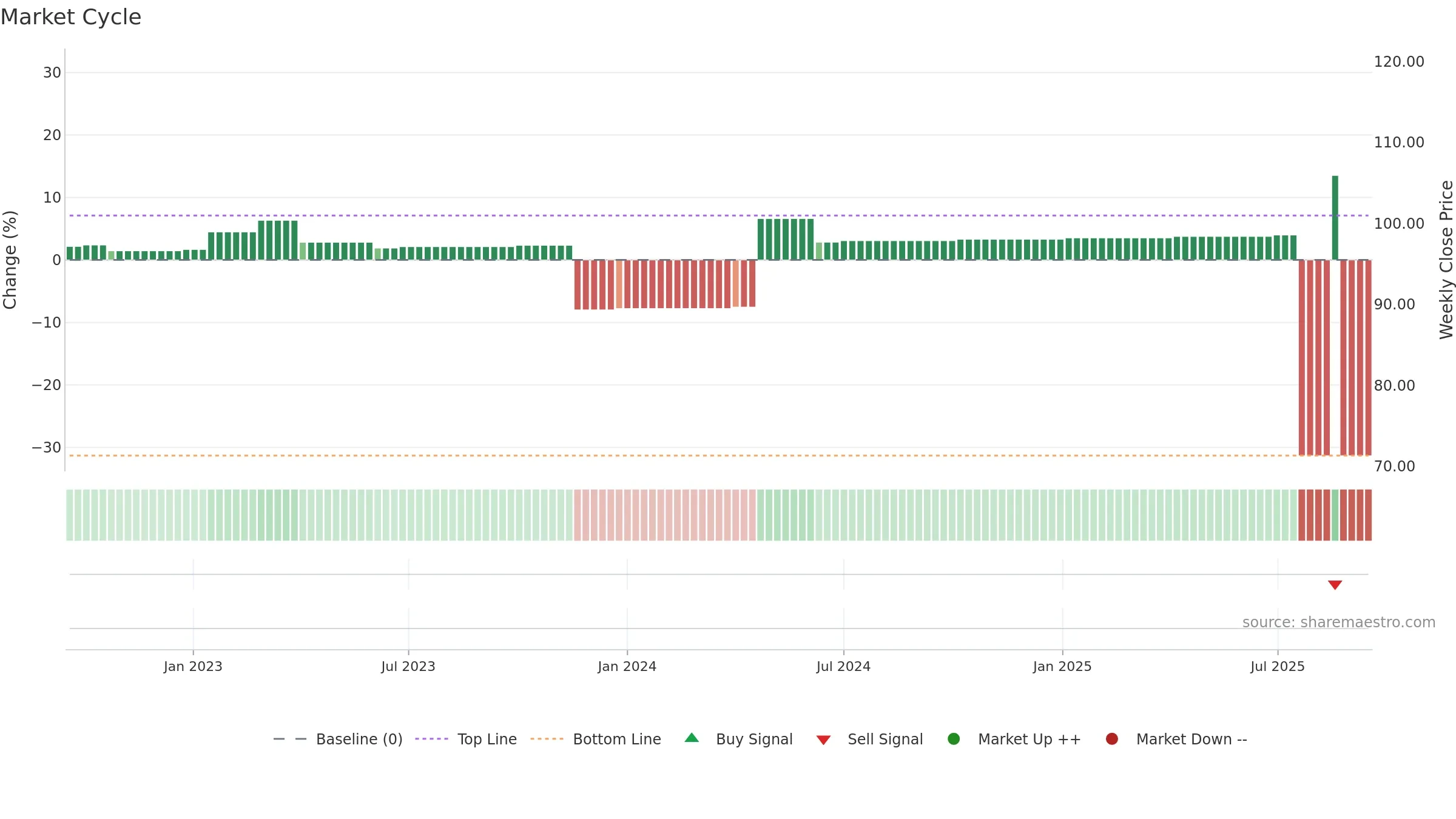This screenshot has width=1456, height=819.
Task: Click the 80.00 price axis label
Action: pos(1395,386)
